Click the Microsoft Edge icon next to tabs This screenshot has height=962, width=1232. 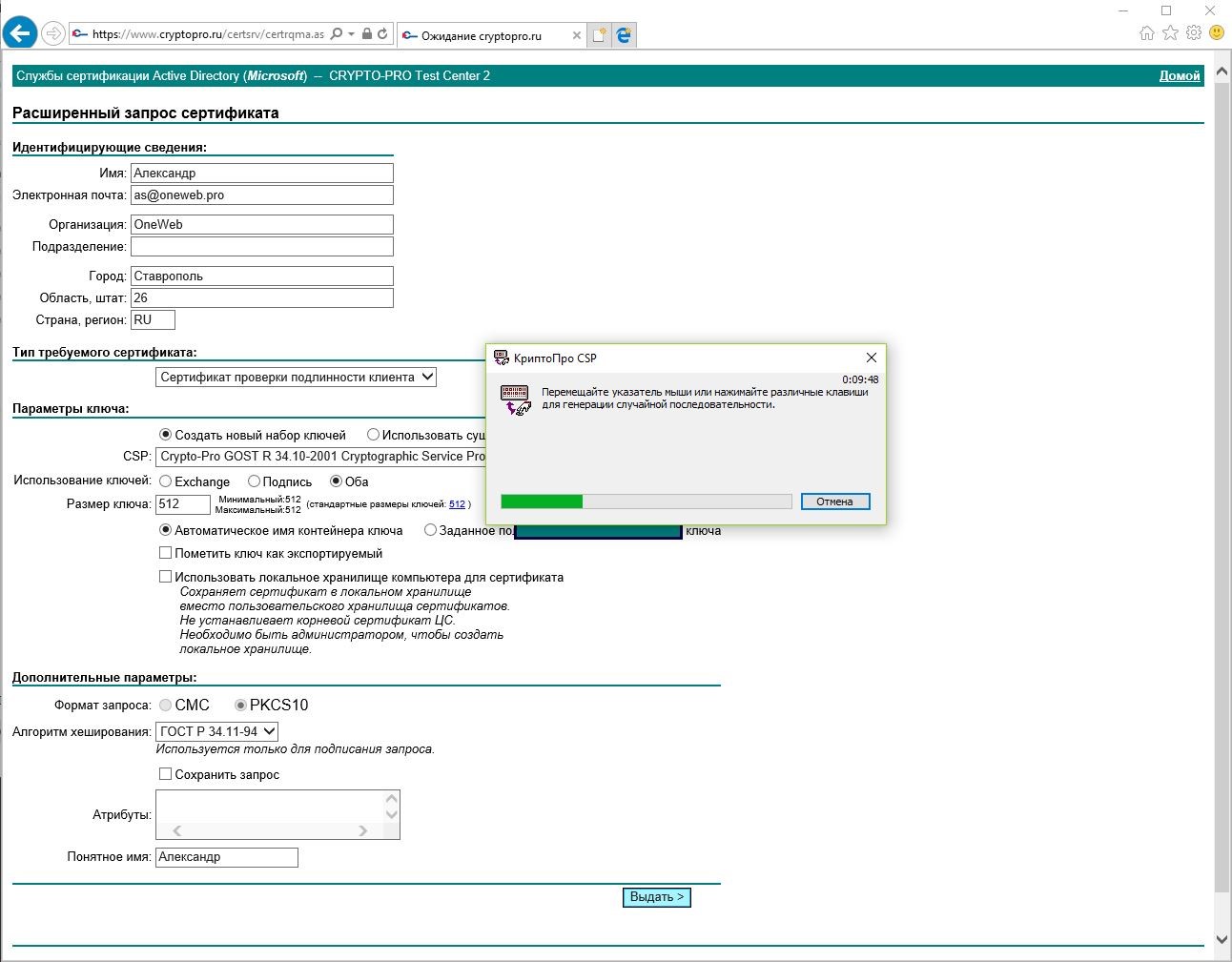click(x=624, y=35)
